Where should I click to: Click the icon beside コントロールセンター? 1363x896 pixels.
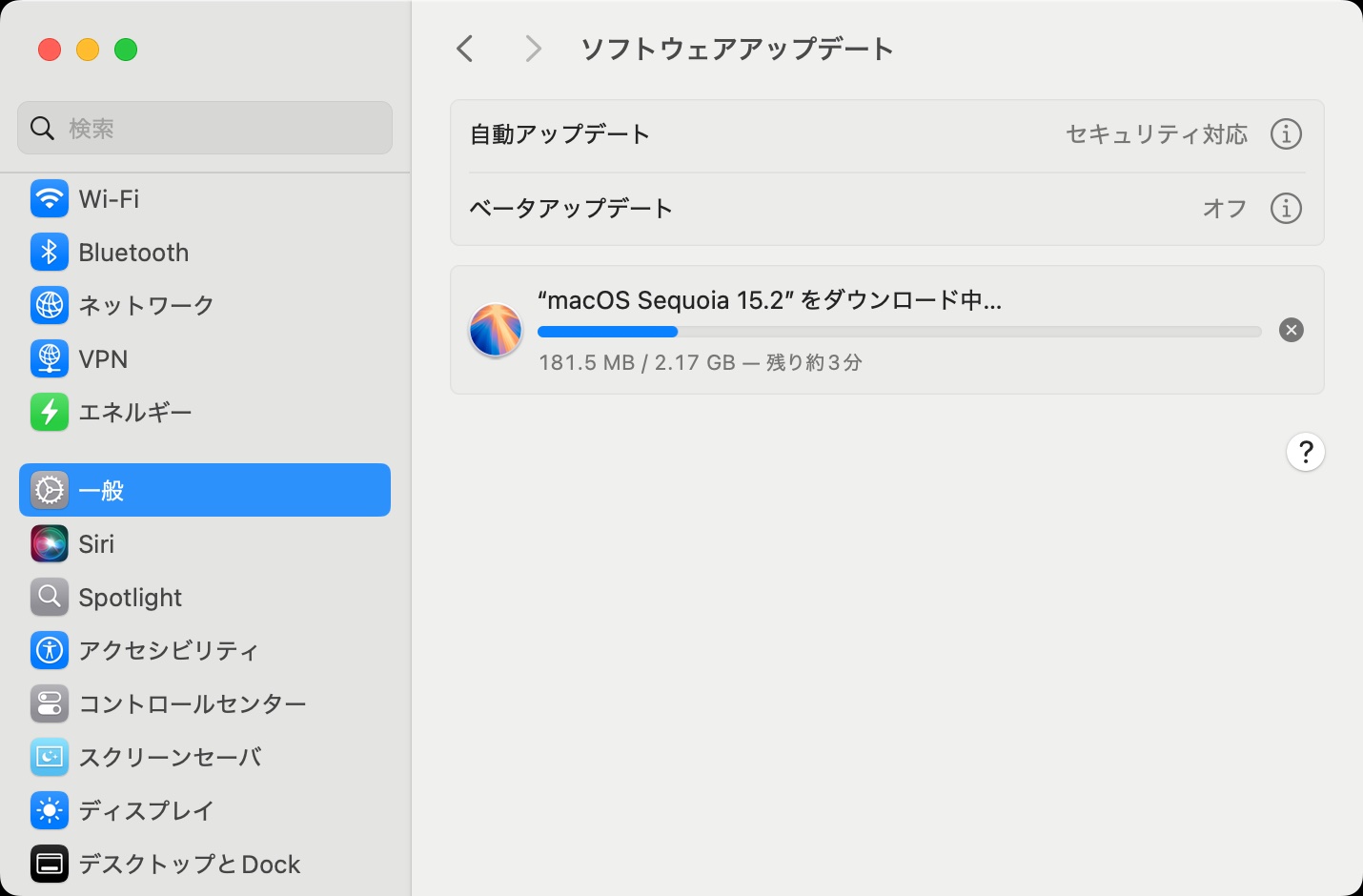(x=49, y=704)
